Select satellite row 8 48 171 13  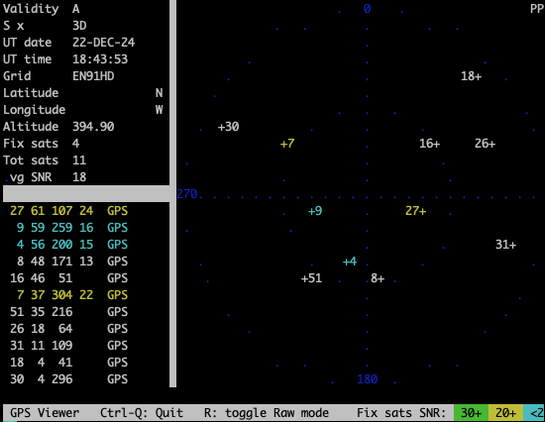pyautogui.click(x=72, y=261)
